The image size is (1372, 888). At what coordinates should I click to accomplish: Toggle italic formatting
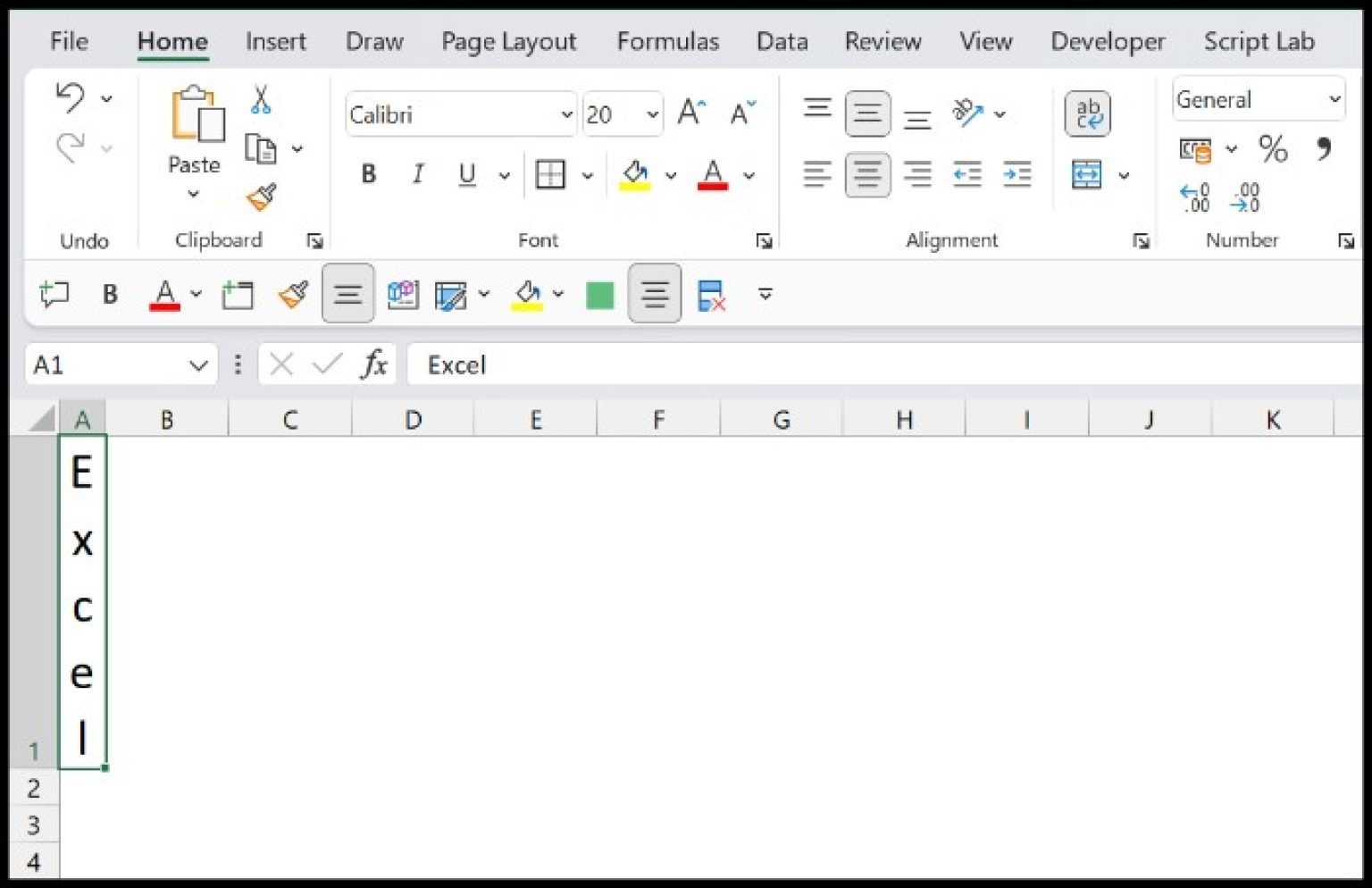pyautogui.click(x=417, y=174)
